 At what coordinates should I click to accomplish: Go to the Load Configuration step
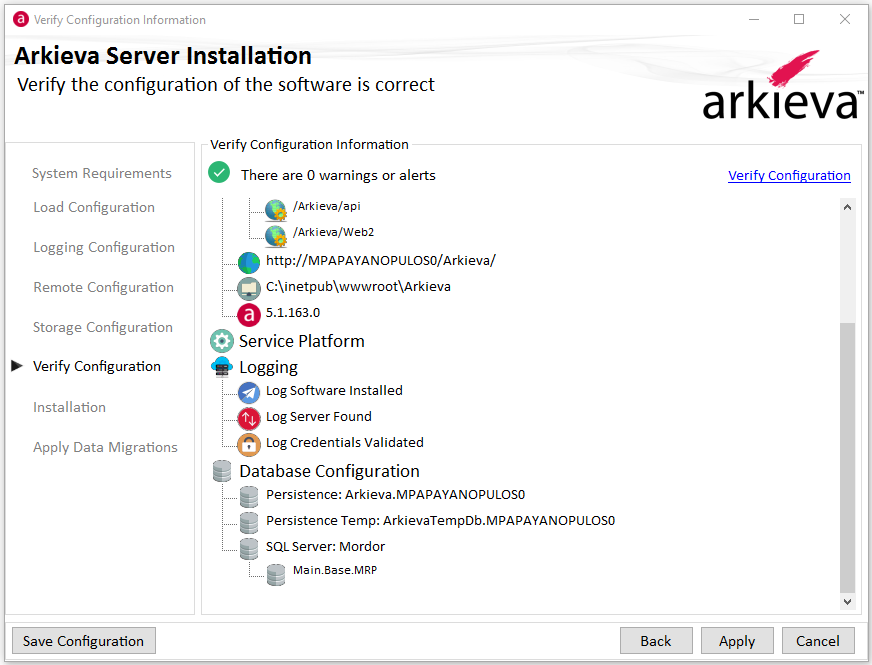94,207
